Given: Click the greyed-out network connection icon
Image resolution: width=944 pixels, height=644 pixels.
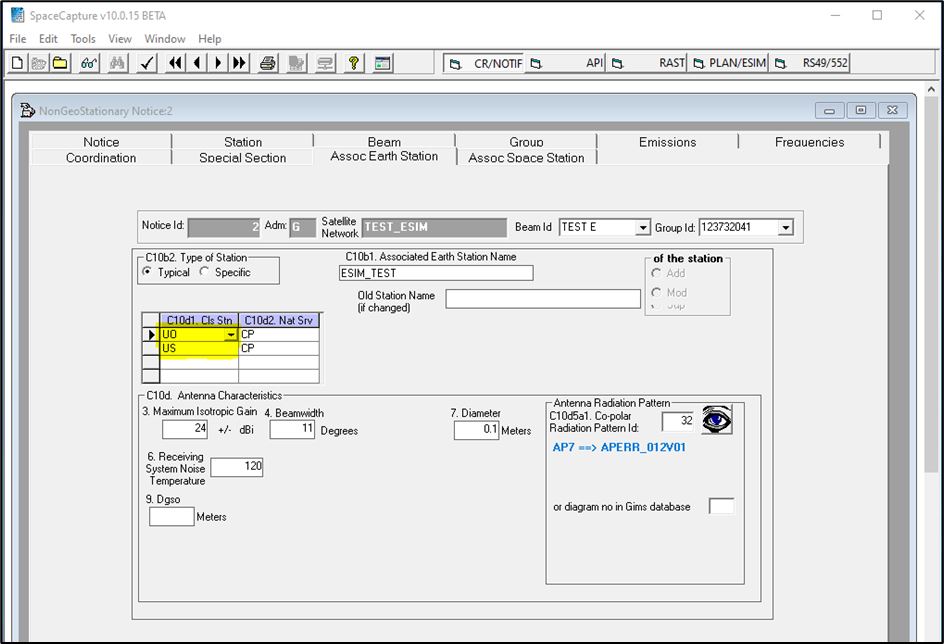Looking at the screenshot, I should tap(326, 63).
